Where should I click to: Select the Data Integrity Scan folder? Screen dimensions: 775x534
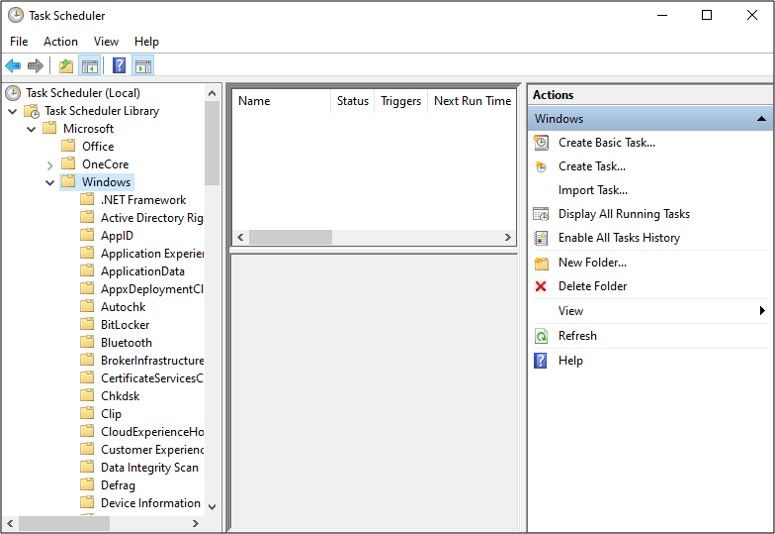click(149, 467)
